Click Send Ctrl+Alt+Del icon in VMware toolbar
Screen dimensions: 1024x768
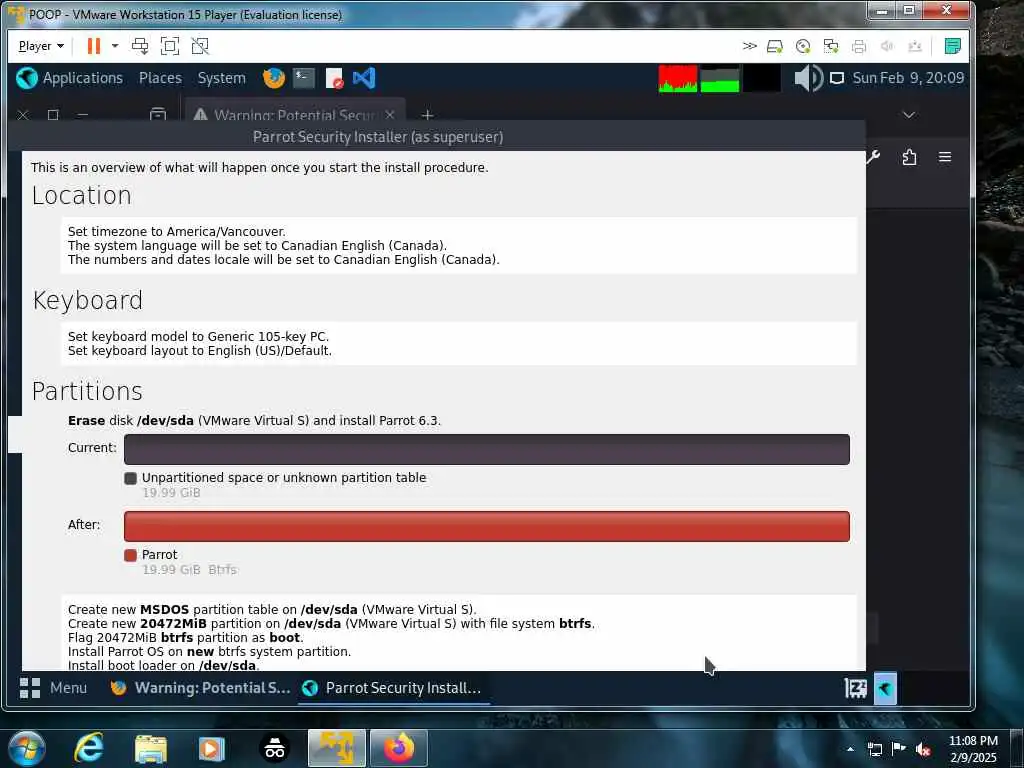(x=140, y=46)
